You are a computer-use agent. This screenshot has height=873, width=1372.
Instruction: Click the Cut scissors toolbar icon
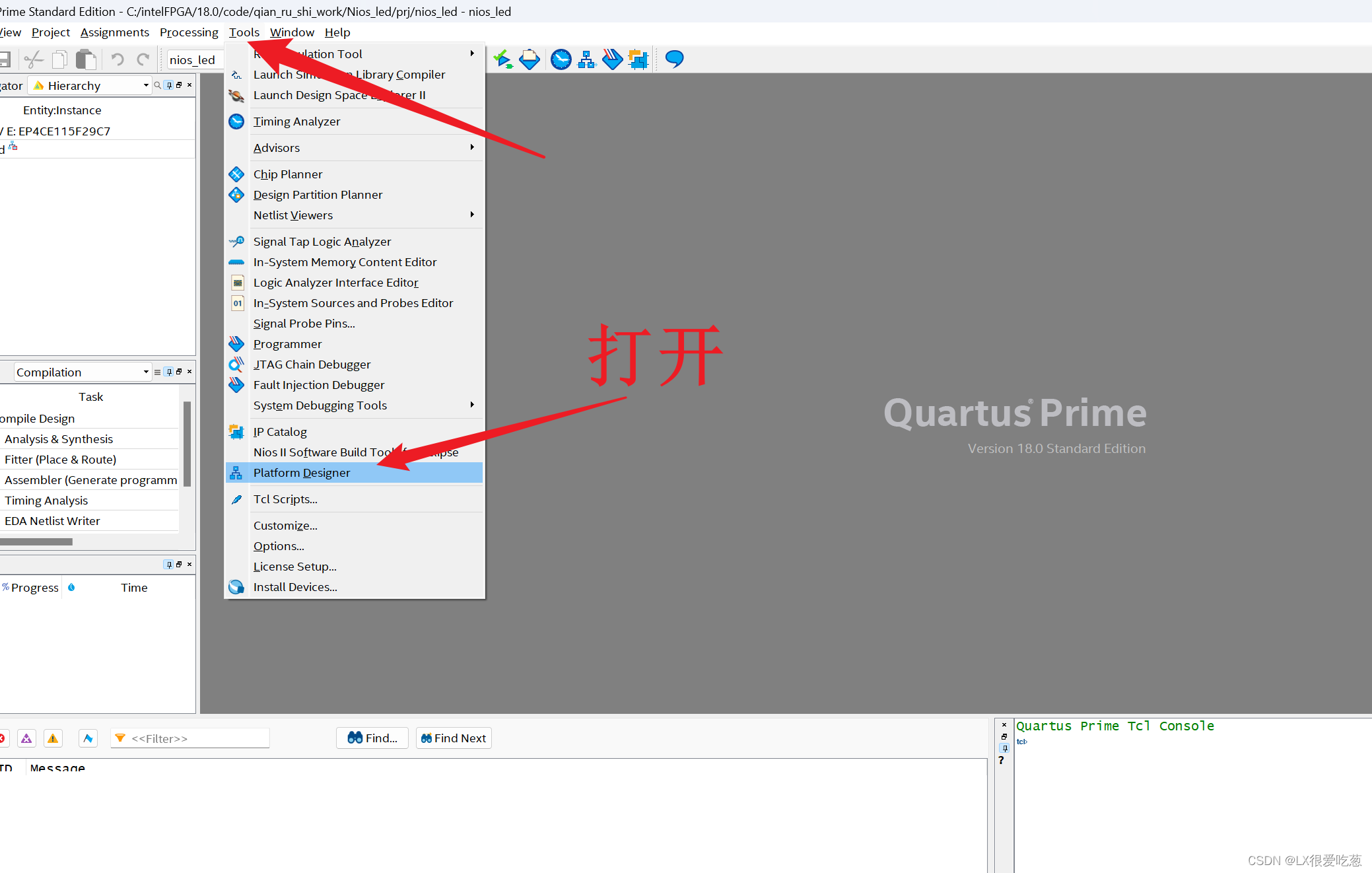33,60
